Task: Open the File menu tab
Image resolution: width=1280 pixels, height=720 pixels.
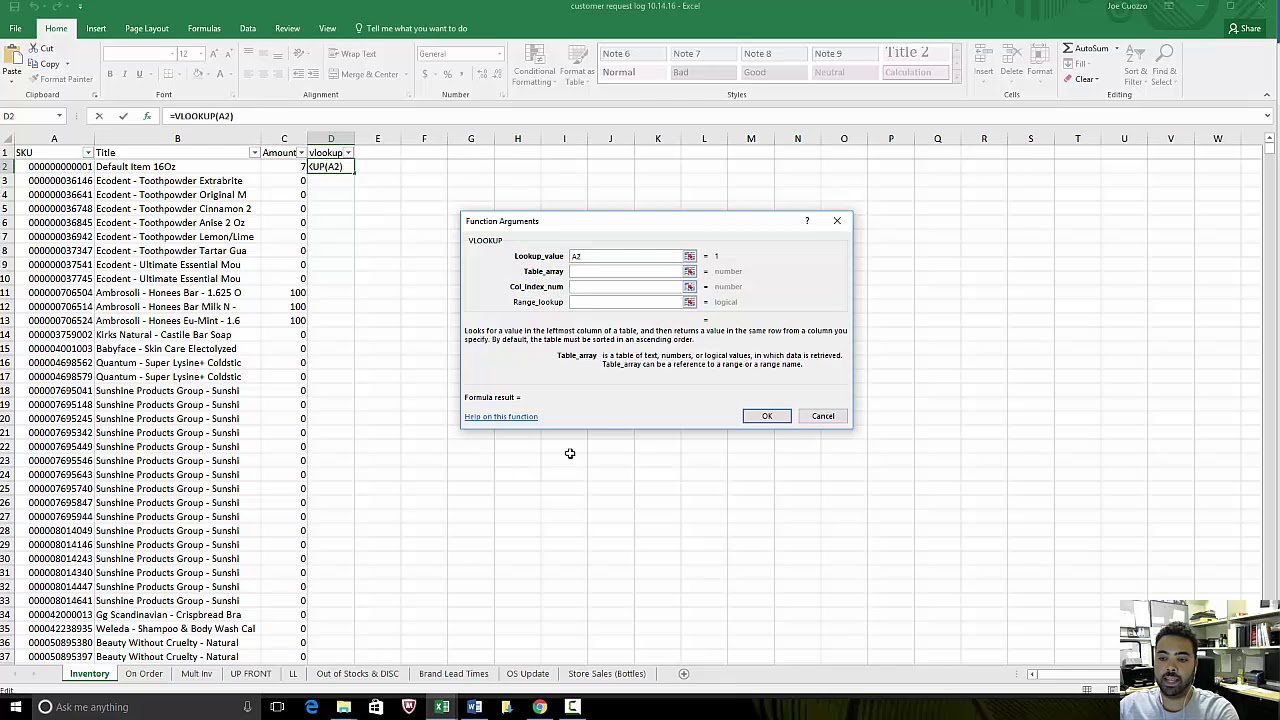Action: tap(16, 28)
